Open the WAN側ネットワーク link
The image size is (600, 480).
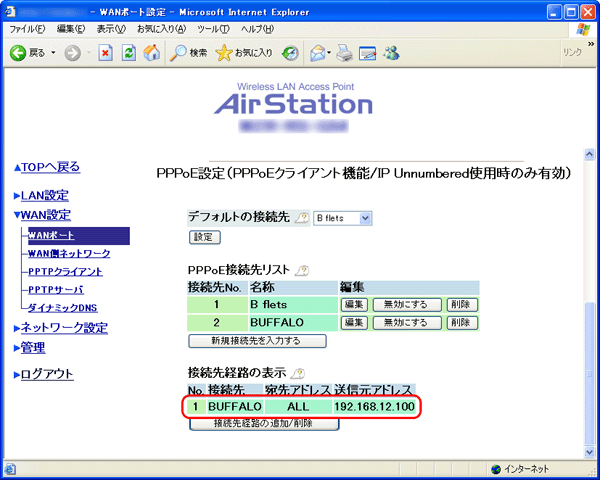point(69,253)
